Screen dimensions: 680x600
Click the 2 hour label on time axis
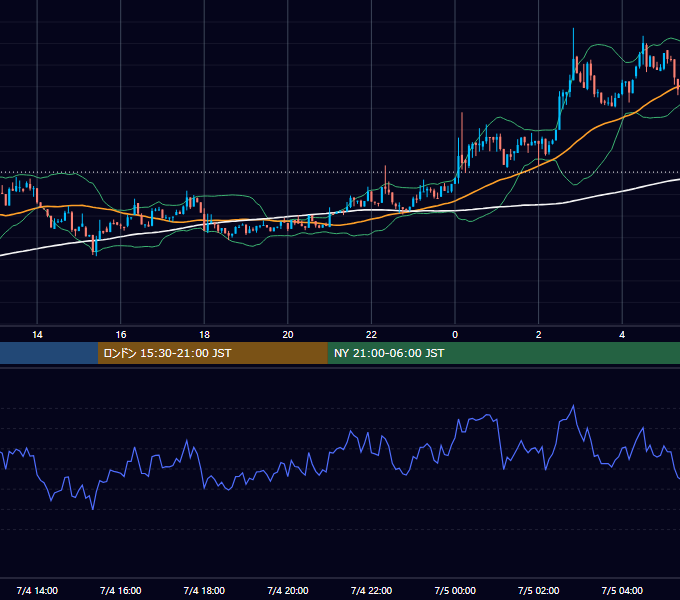[539, 335]
